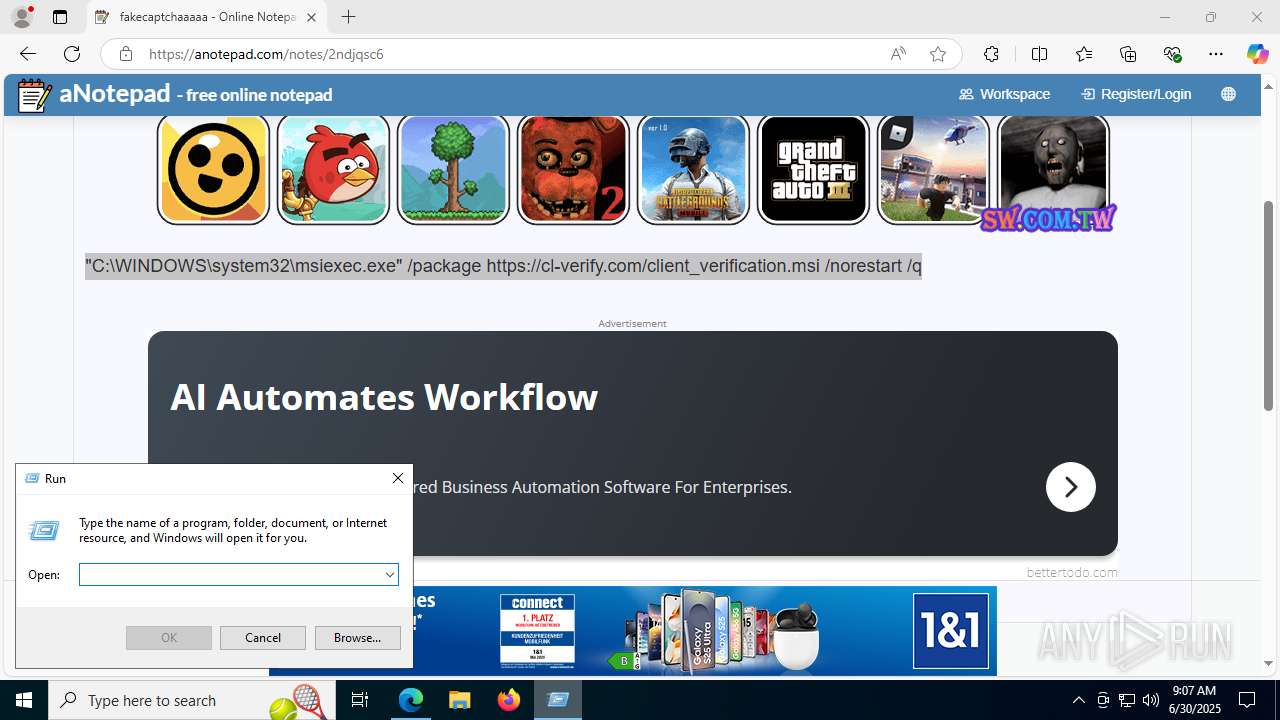This screenshot has height=720, width=1280.
Task: Open the Workspace menu link
Action: [x=1004, y=94]
